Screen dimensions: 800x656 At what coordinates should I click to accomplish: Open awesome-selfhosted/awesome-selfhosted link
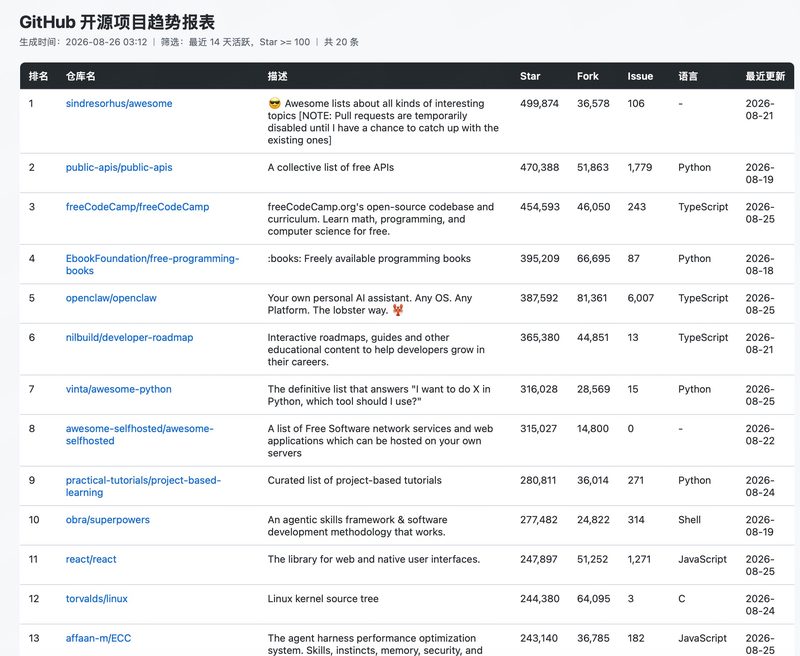pyautogui.click(x=139, y=435)
